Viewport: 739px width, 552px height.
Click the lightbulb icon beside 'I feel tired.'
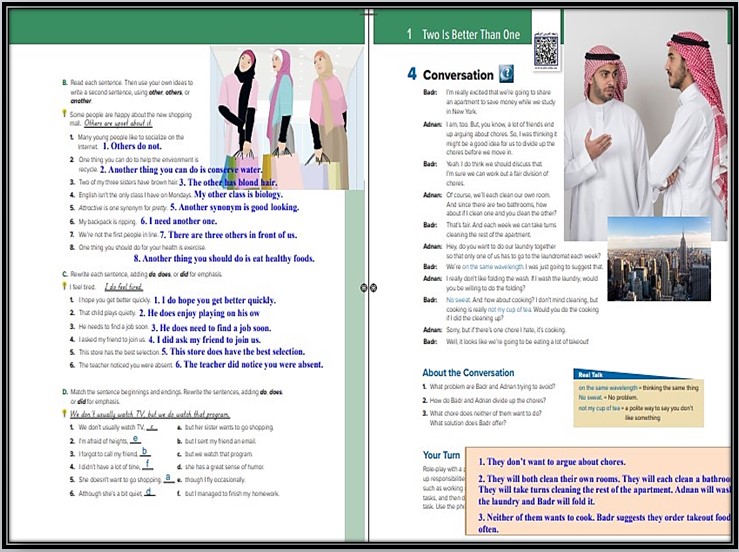pyautogui.click(x=65, y=286)
